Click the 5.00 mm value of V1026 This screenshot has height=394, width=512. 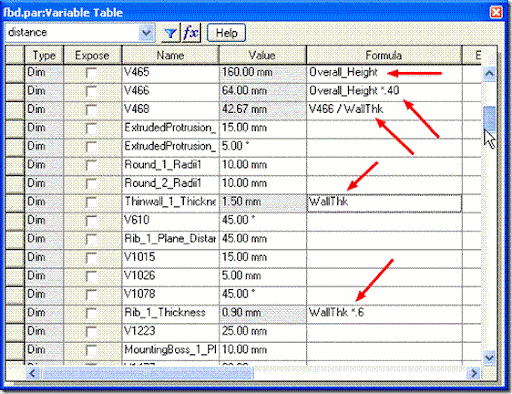pos(262,276)
